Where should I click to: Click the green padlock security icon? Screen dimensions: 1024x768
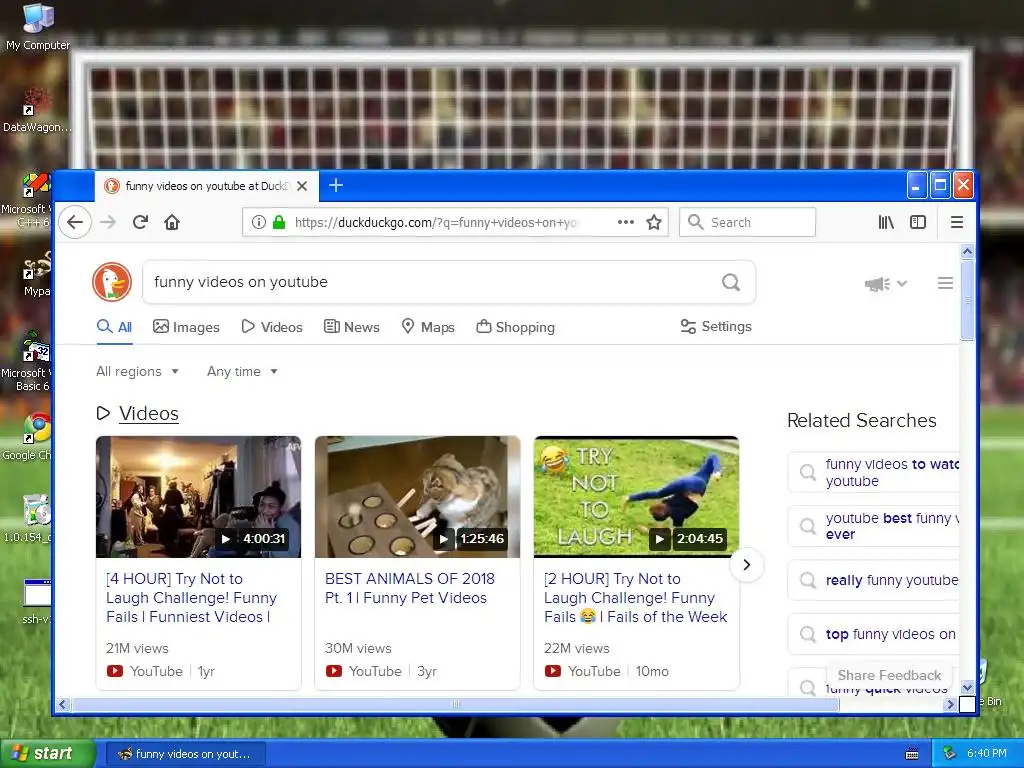click(279, 222)
